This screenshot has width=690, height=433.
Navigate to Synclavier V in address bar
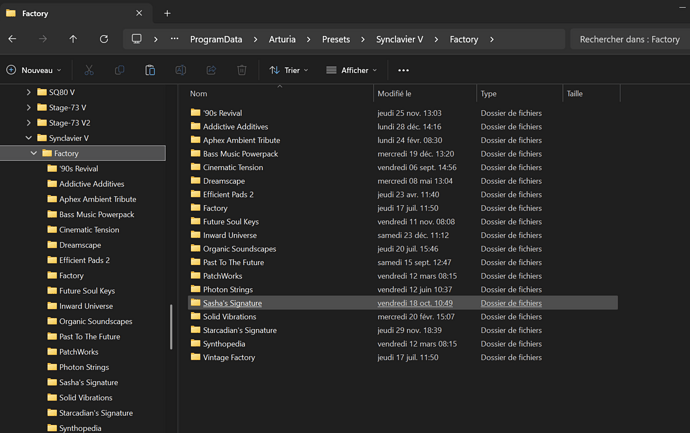400,39
